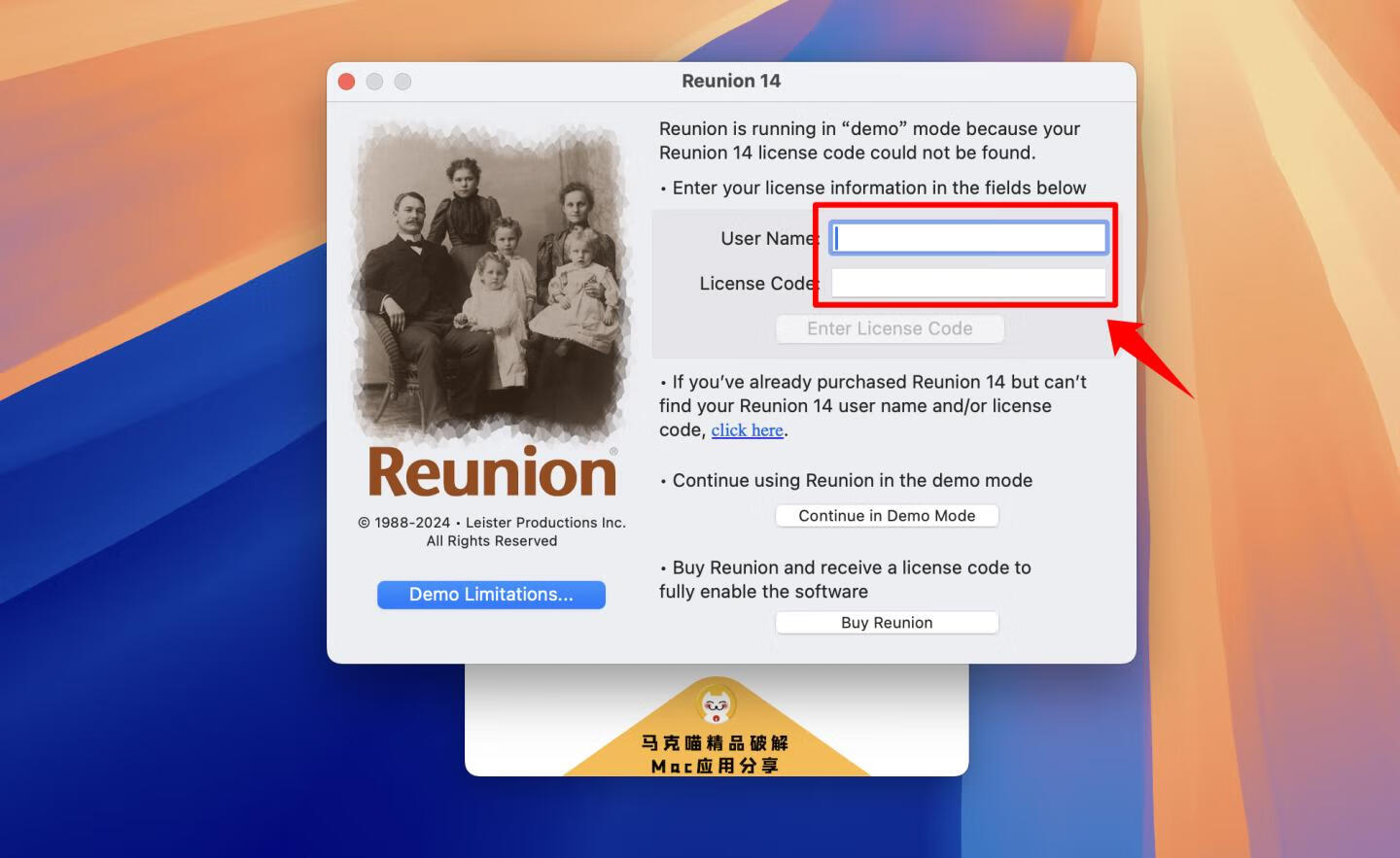1400x858 pixels.
Task: Click the cat mascot icon below the window
Action: 717,704
